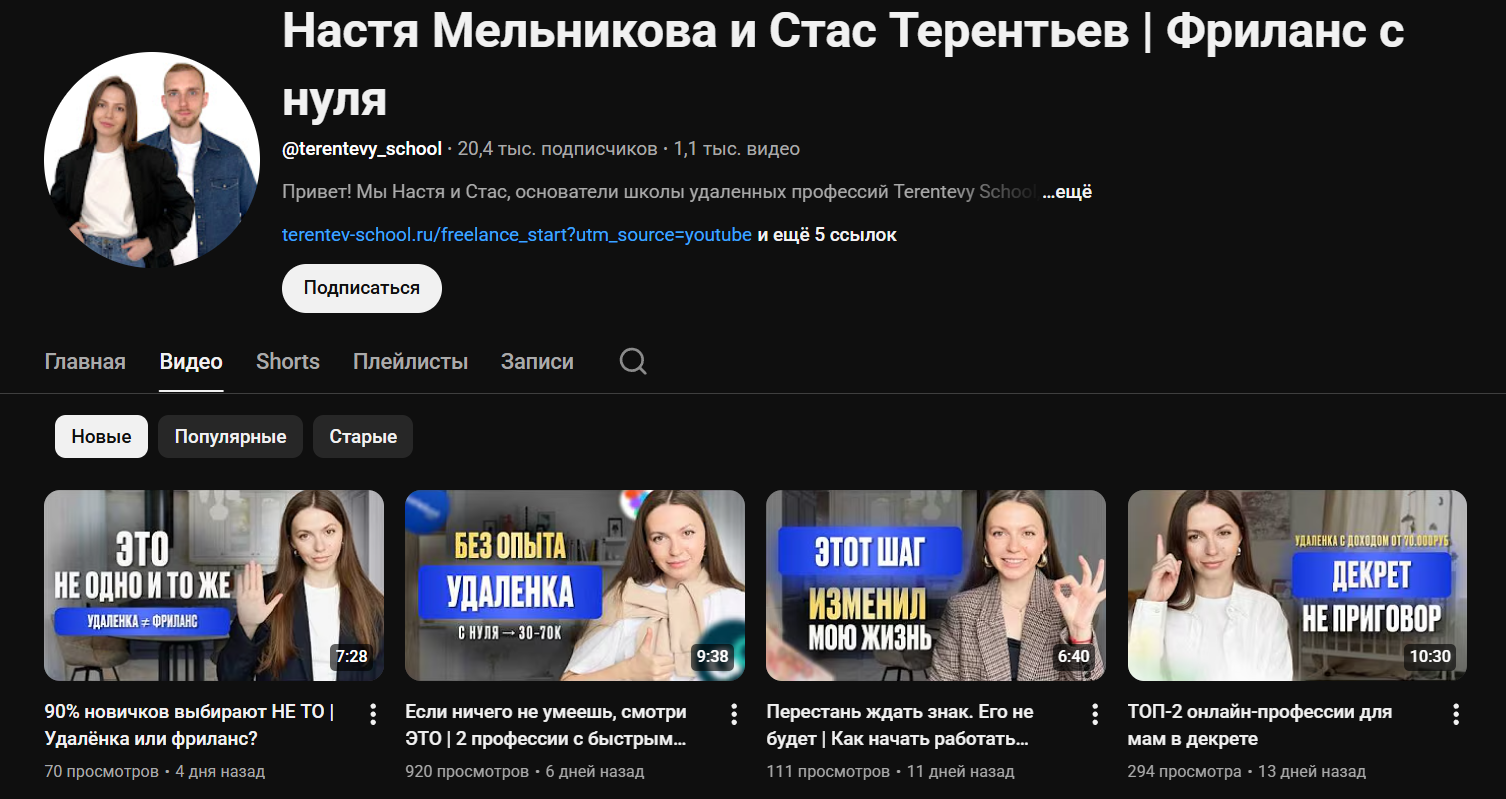Enable the 'Старые' sorting filter

(362, 436)
